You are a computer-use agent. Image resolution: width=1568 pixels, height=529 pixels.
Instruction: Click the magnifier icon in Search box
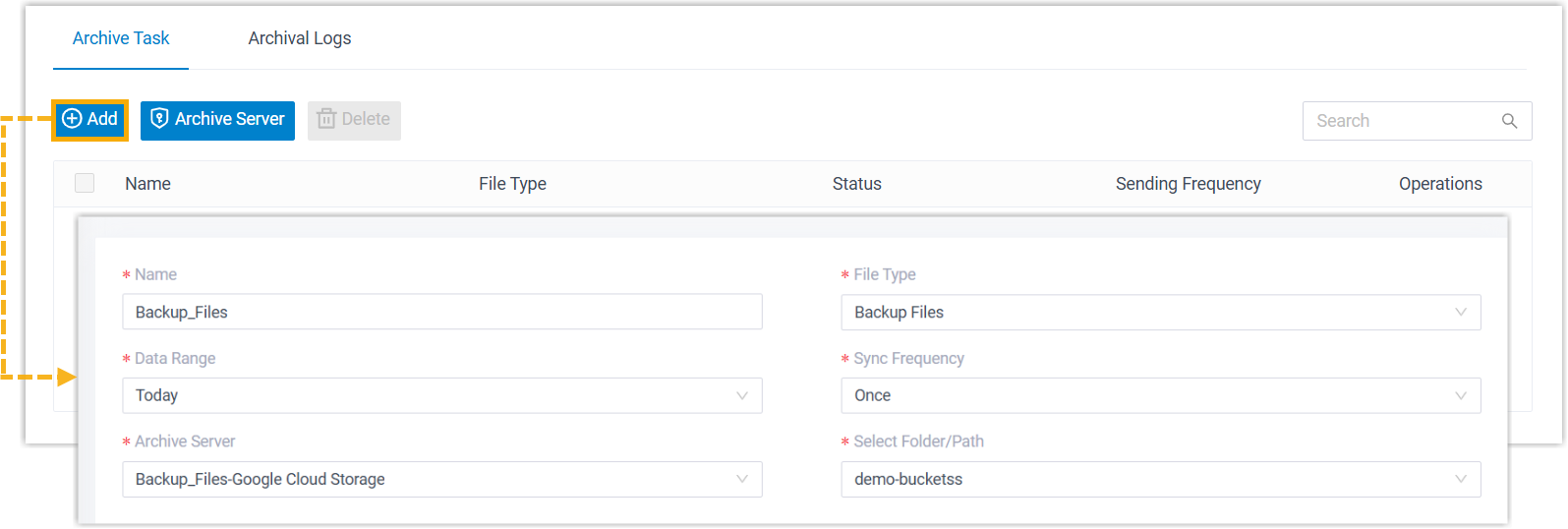(1509, 121)
